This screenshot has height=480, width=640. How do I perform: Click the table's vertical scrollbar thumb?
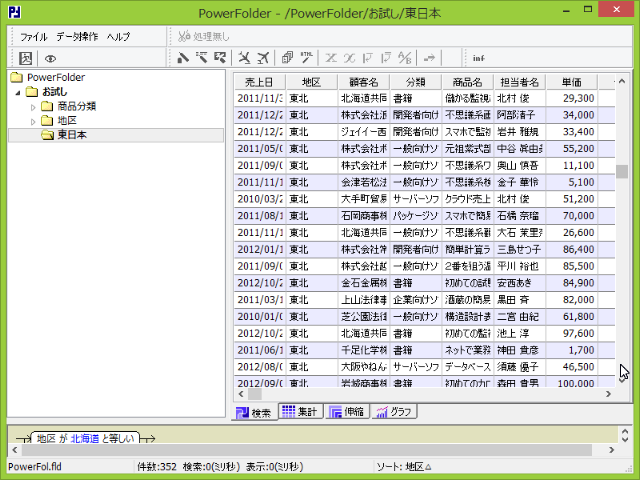pyautogui.click(x=622, y=171)
